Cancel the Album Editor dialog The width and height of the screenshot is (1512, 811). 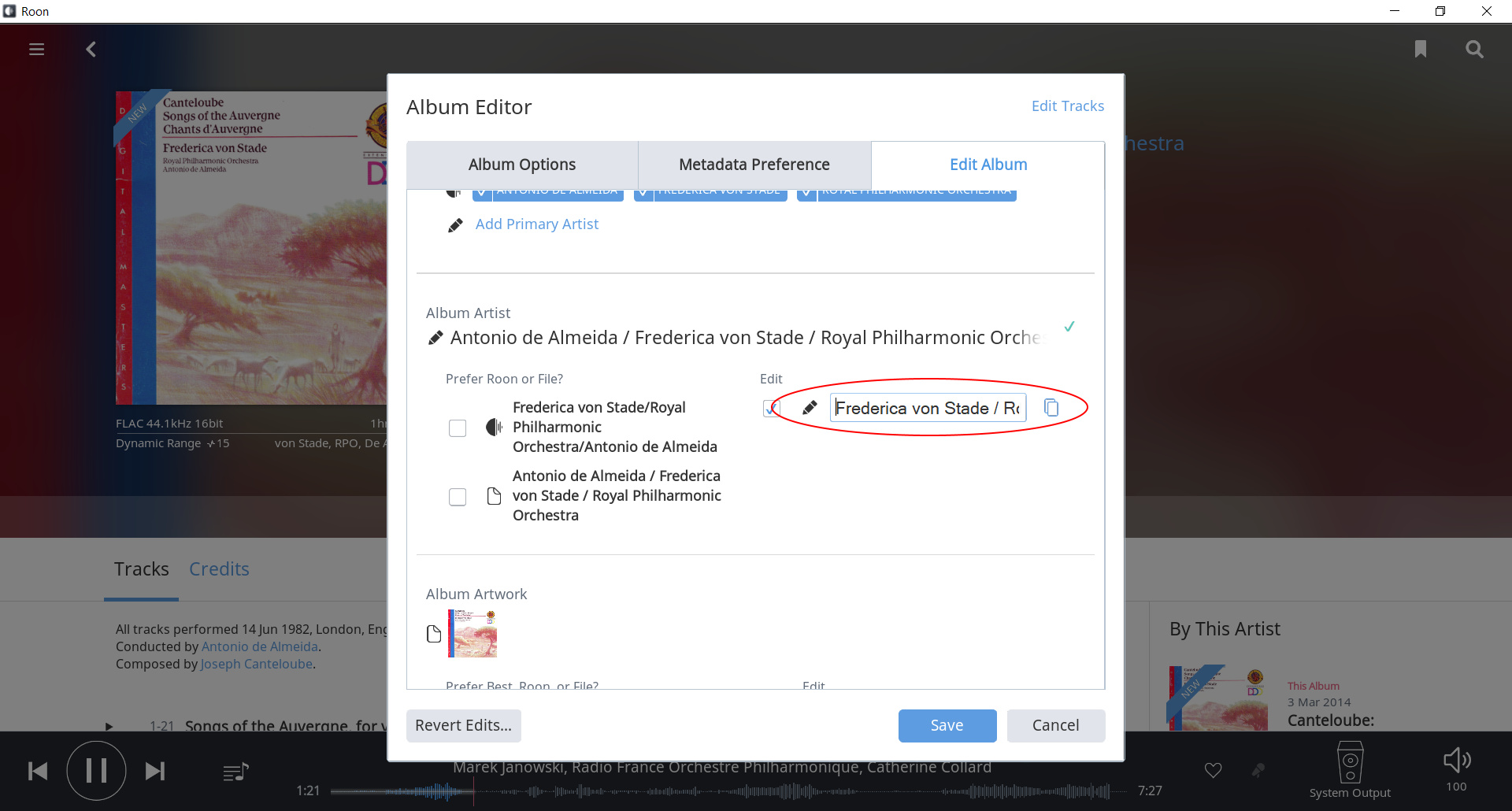coord(1056,725)
